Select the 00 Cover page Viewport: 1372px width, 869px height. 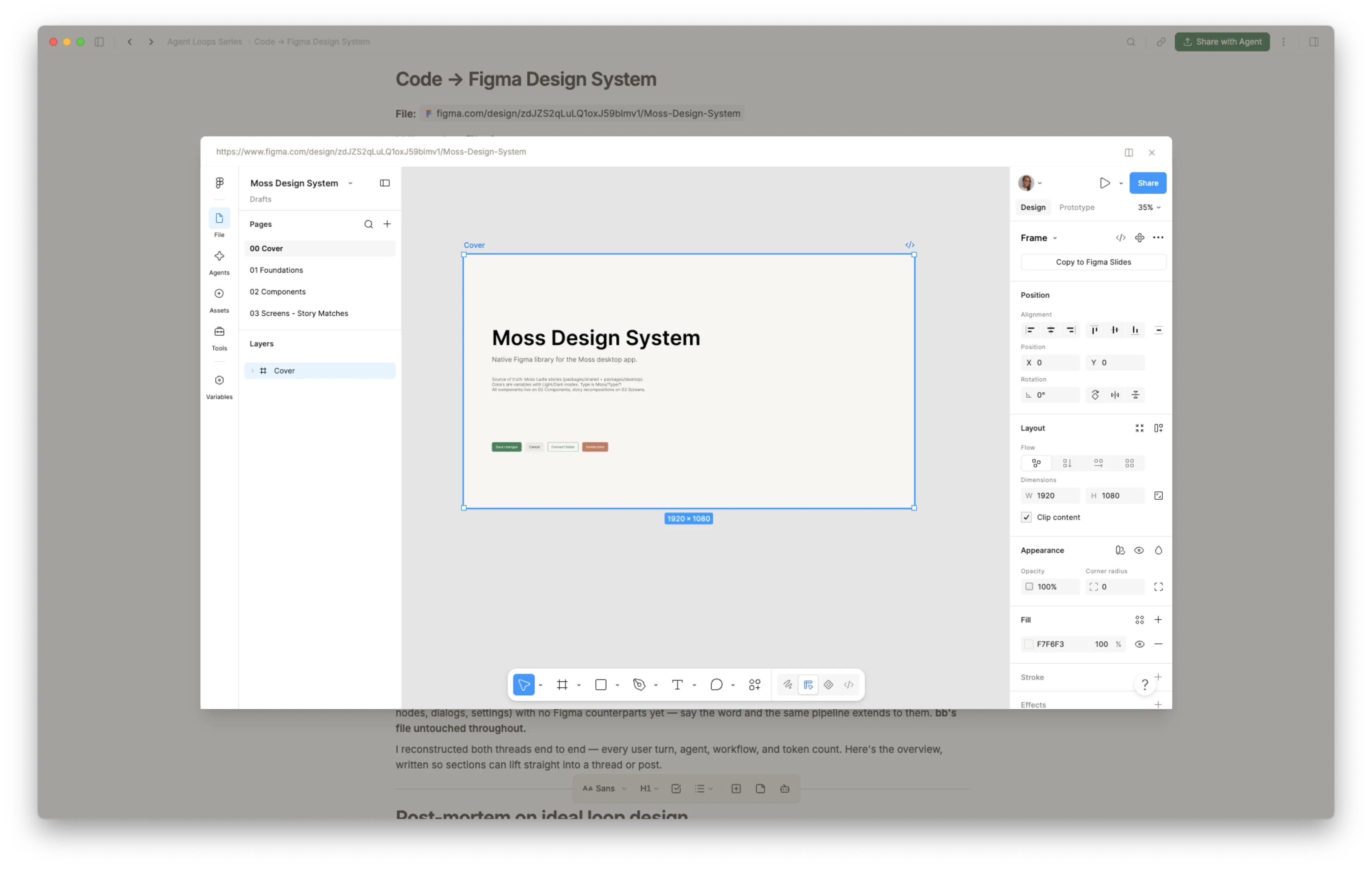pos(320,248)
